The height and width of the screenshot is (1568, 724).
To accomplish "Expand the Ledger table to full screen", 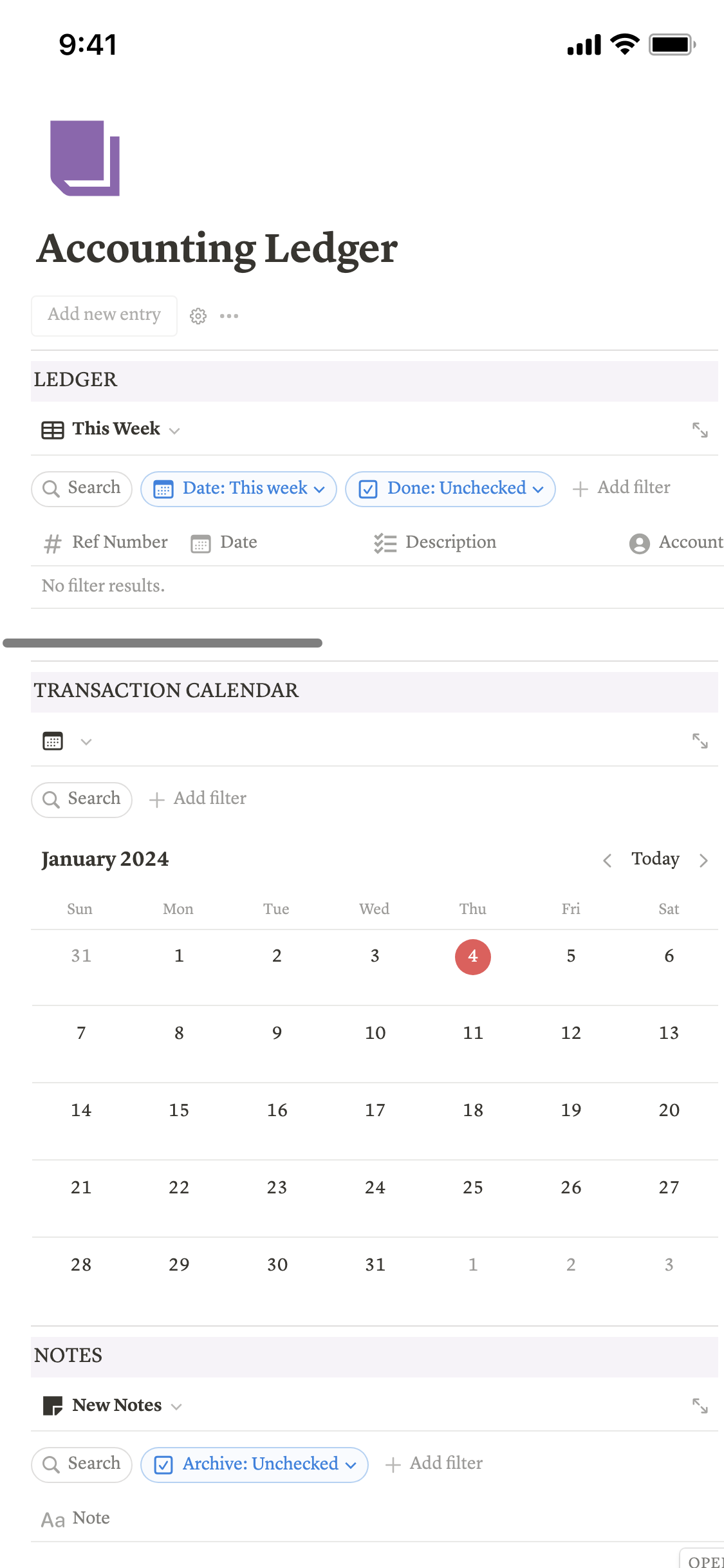I will 700,430.
